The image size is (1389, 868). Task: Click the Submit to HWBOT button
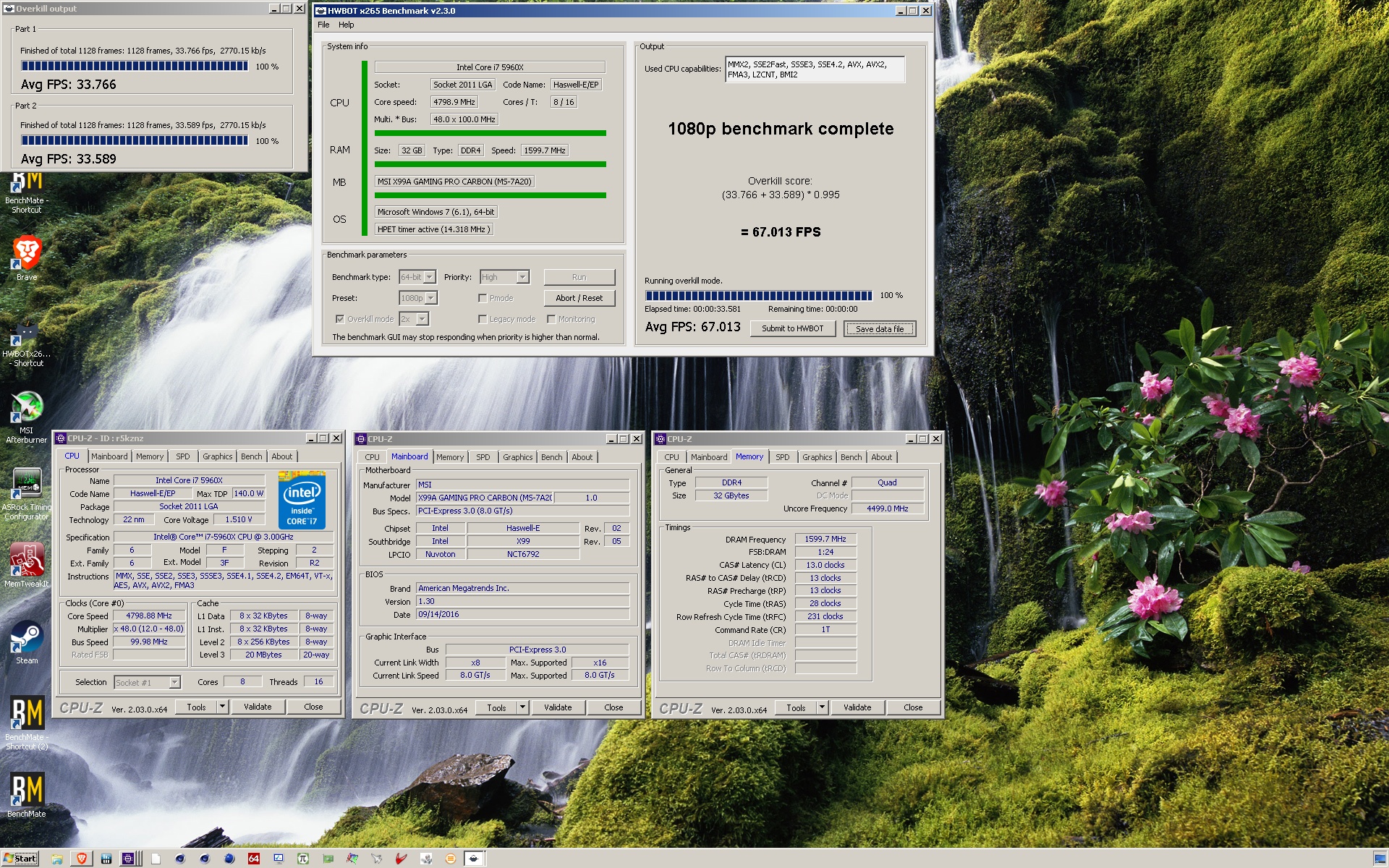coord(792,328)
